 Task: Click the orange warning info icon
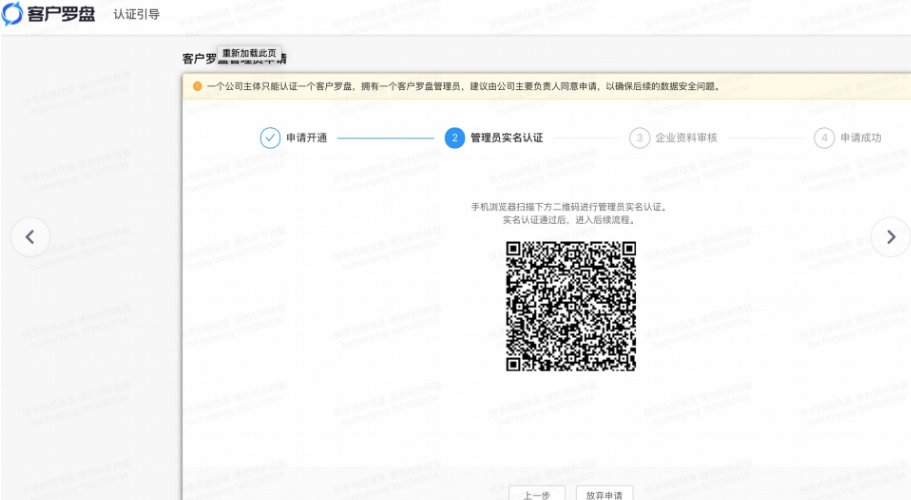click(197, 87)
